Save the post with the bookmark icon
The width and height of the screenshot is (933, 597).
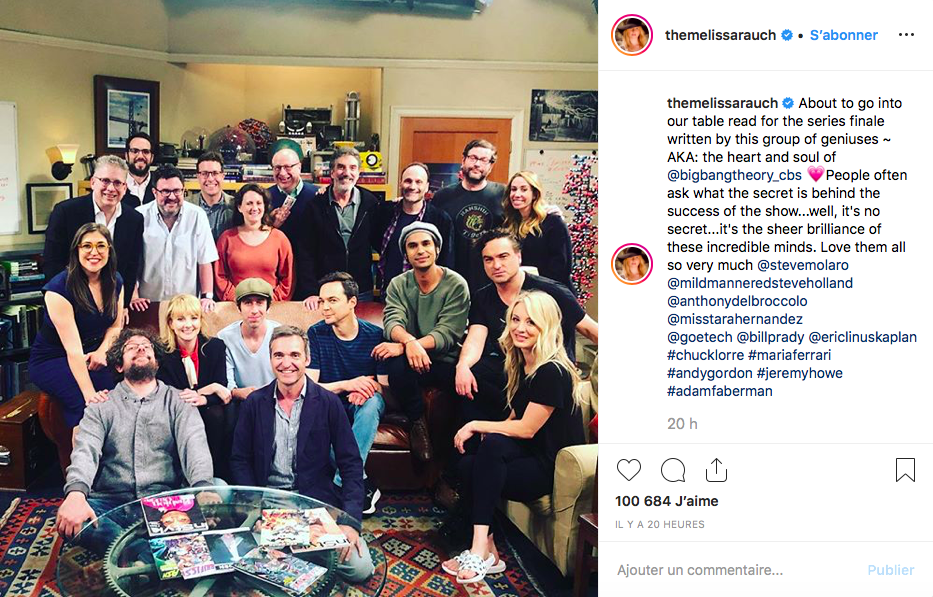coord(905,470)
